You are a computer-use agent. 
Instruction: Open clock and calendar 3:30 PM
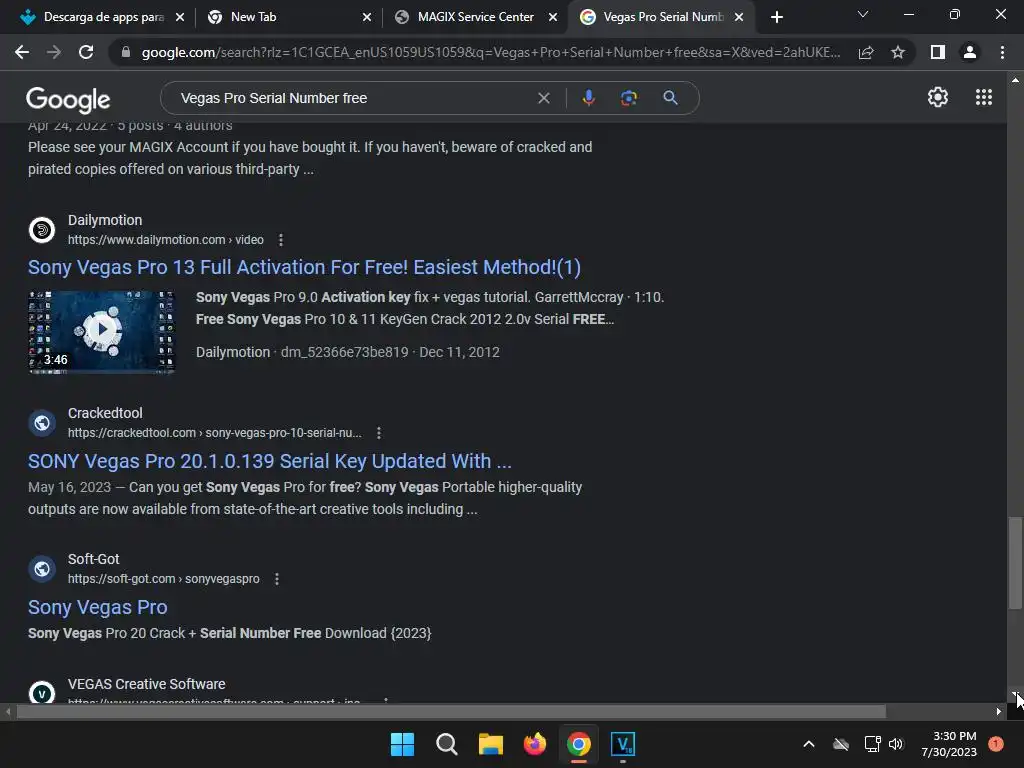tap(949, 744)
